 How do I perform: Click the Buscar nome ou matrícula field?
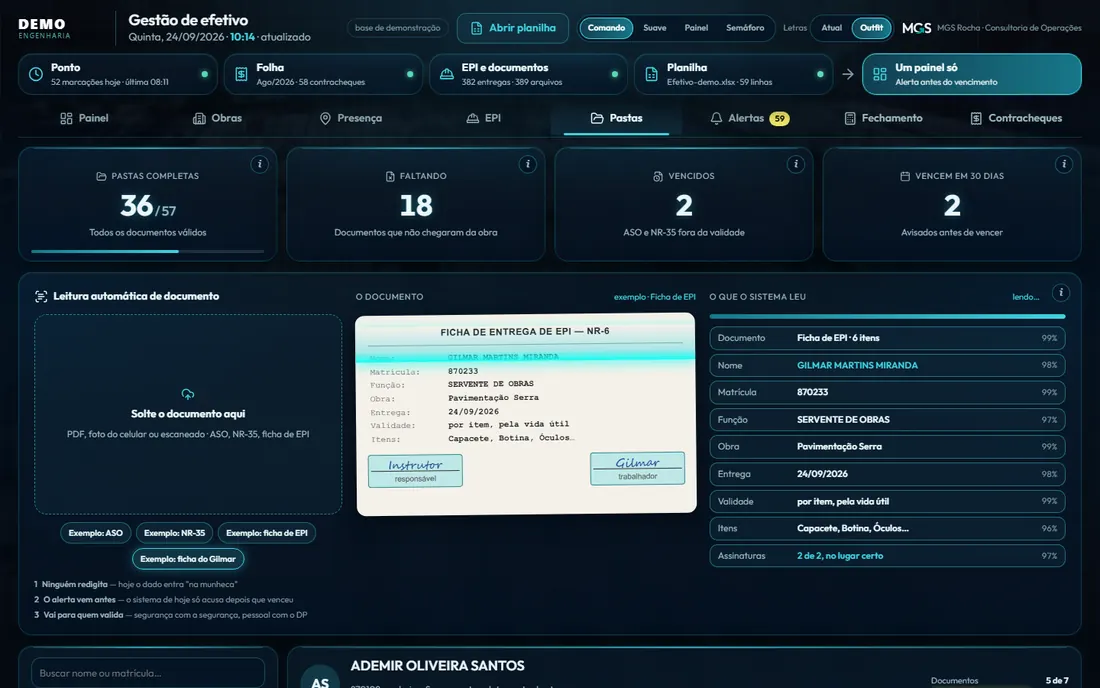pos(148,673)
